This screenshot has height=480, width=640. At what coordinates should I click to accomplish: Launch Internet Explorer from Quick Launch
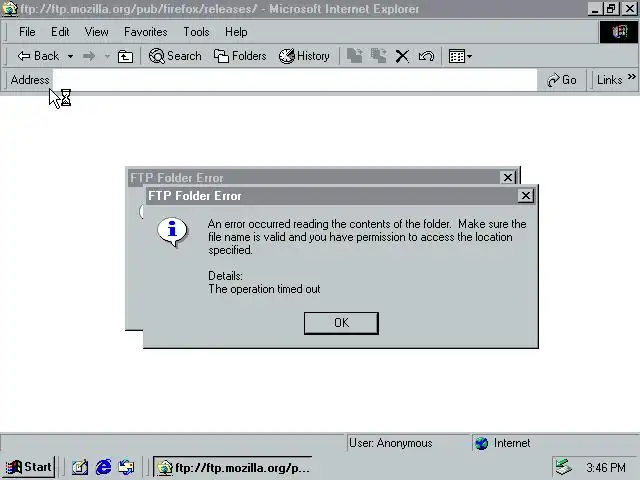(103, 467)
